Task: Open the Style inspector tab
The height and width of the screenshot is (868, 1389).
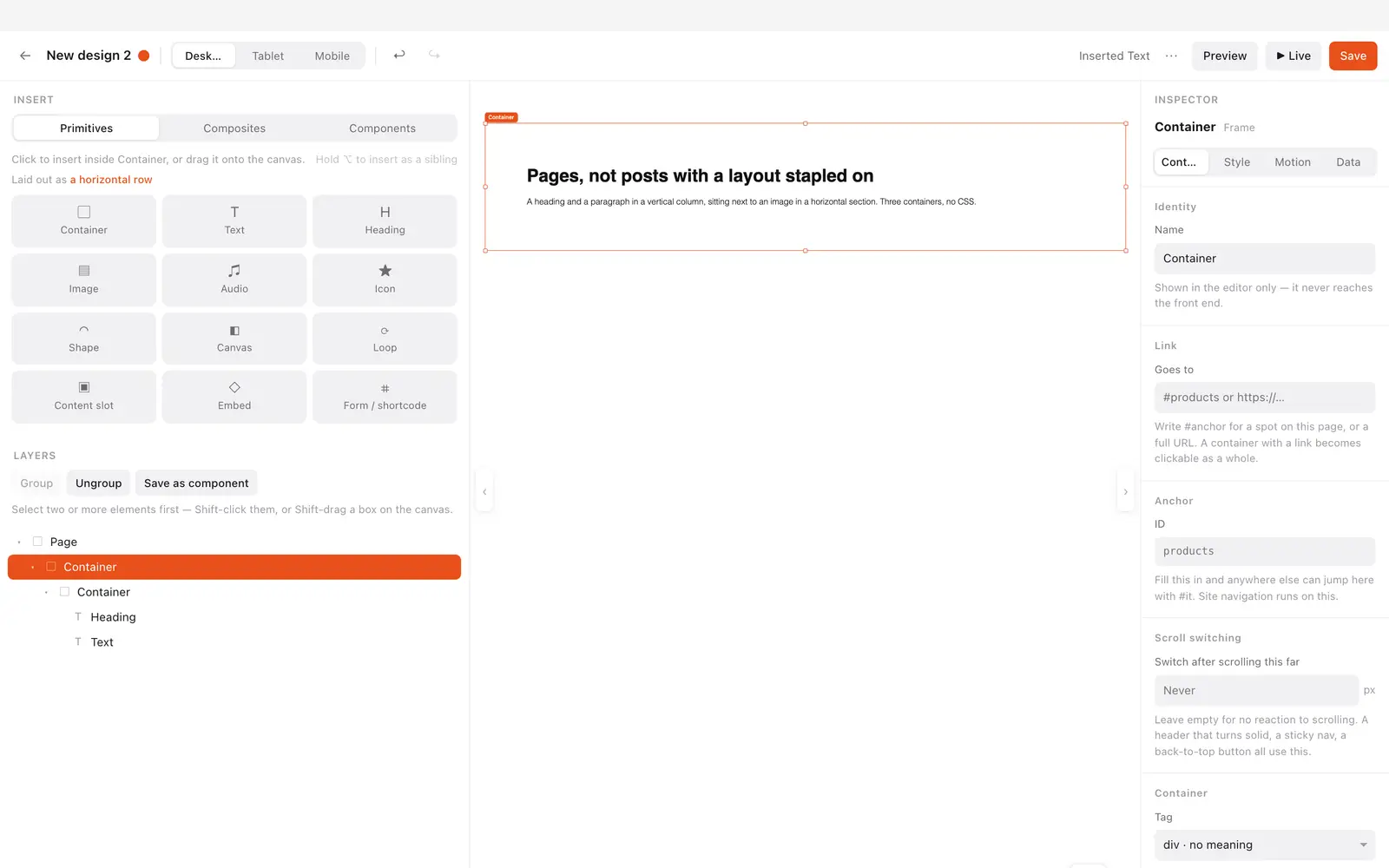Action: pyautogui.click(x=1237, y=161)
